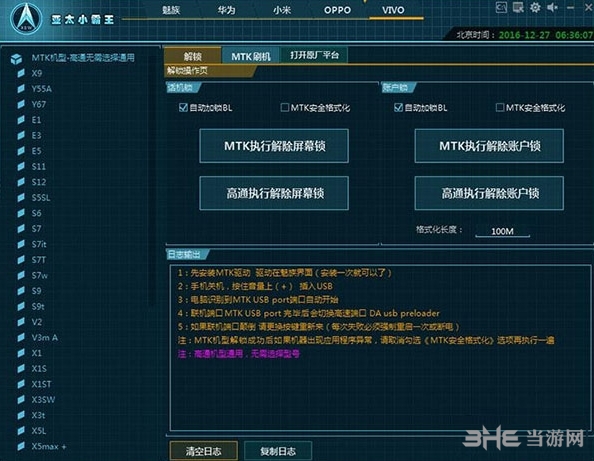Open the settings gear icon in title bar
The image size is (594, 461).
coord(535,7)
